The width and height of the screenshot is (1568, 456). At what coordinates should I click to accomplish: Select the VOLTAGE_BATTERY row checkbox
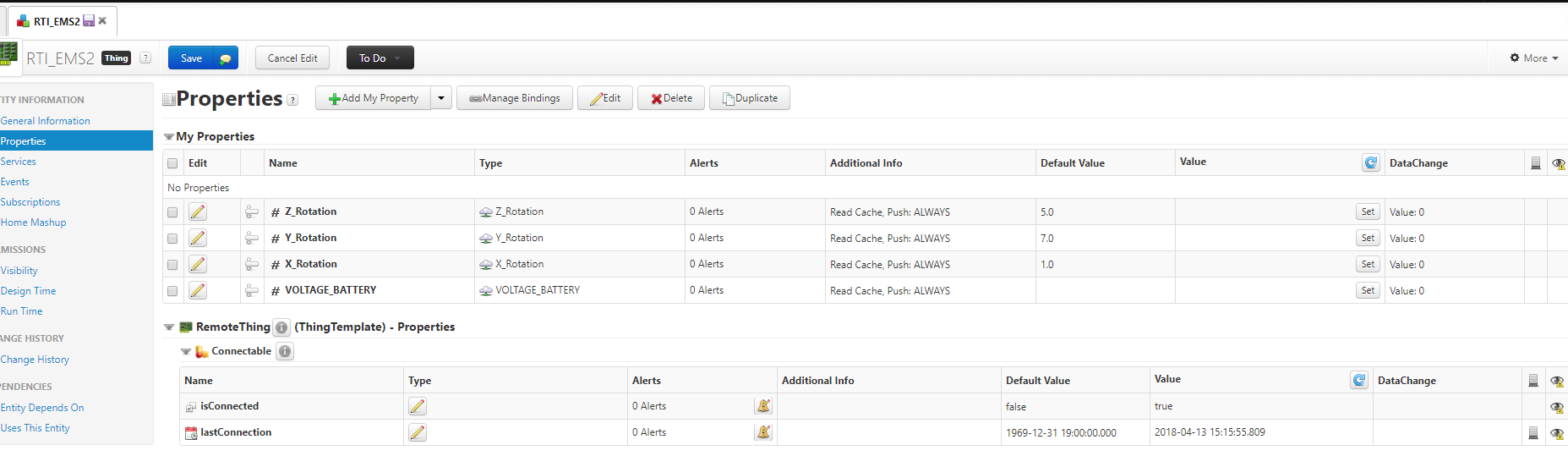172,291
